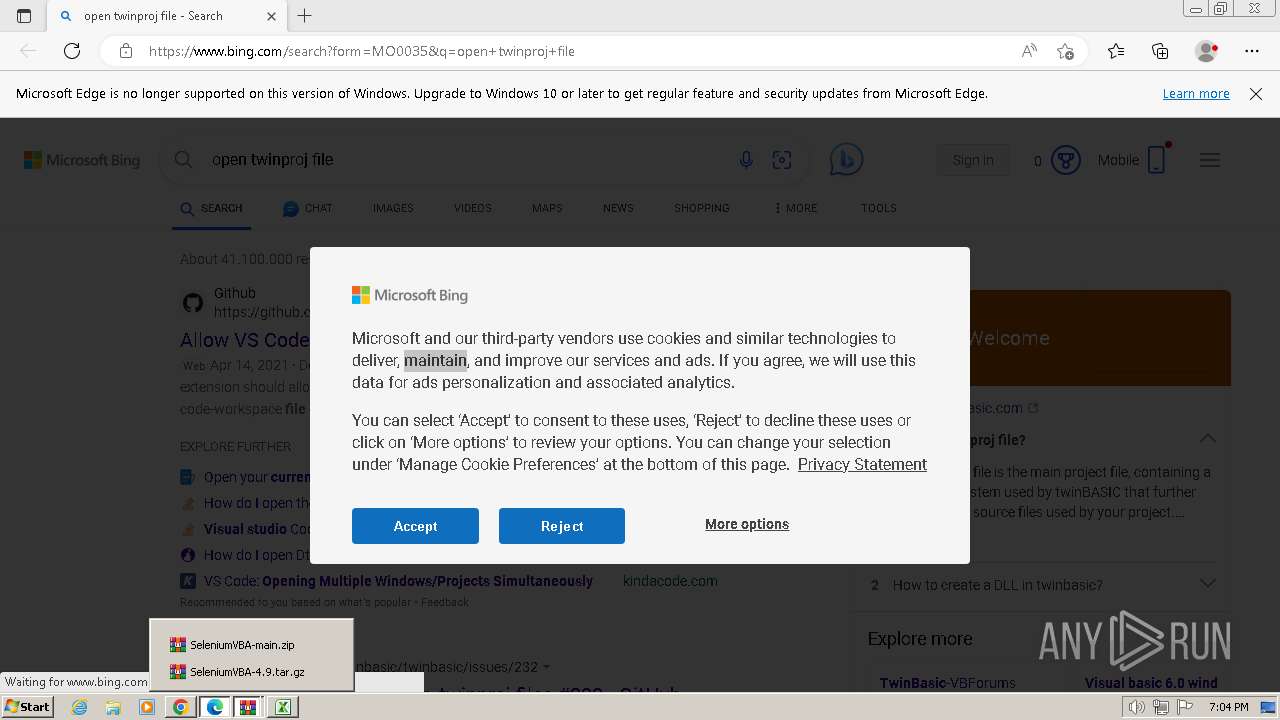
Task: Open Google Chrome from taskbar
Action: [x=180, y=707]
